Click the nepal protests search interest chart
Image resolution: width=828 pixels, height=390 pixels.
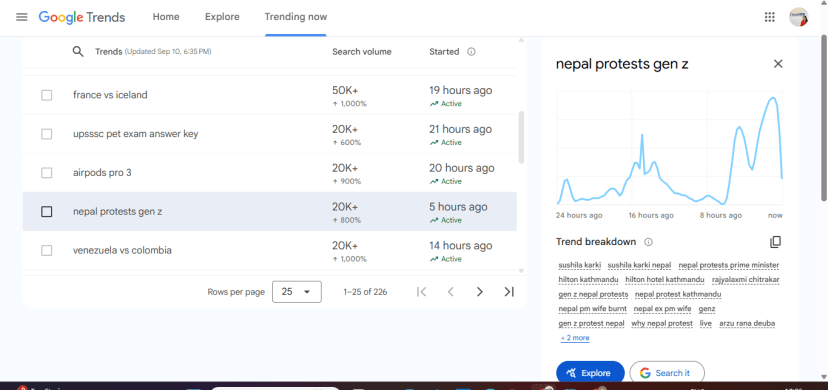click(x=670, y=148)
